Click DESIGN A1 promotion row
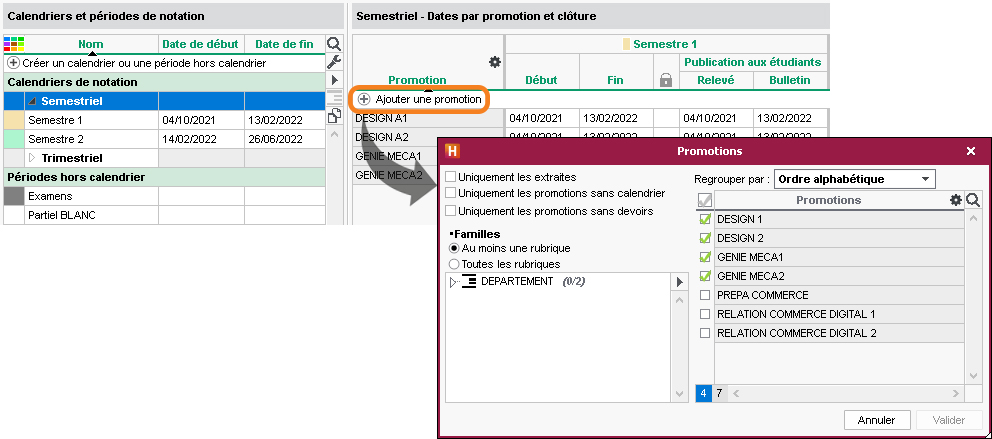The height and width of the screenshot is (439, 992). click(x=428, y=118)
